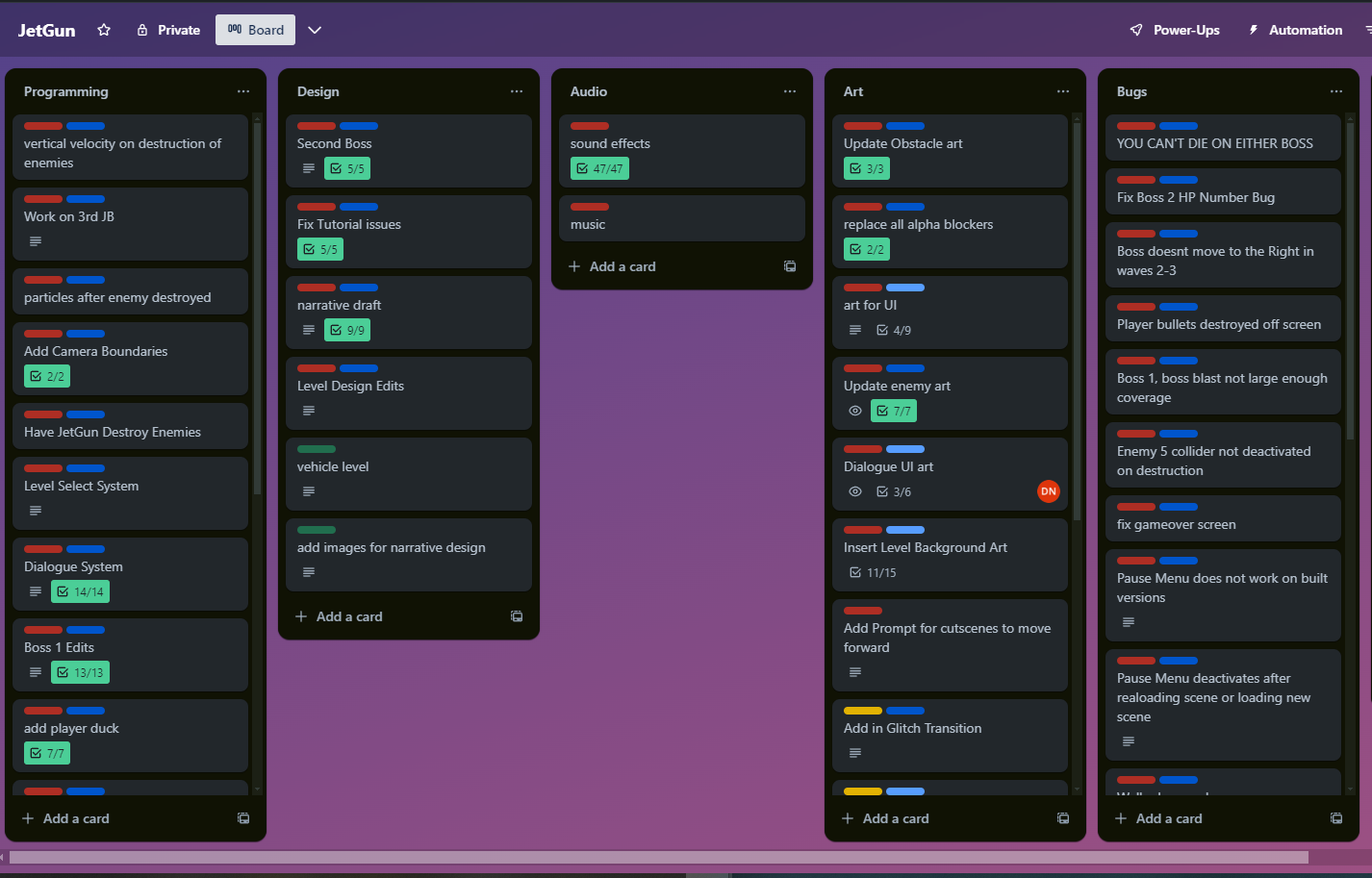Open Power-Ups rocket icon
The width and height of the screenshot is (1372, 878).
(1136, 30)
